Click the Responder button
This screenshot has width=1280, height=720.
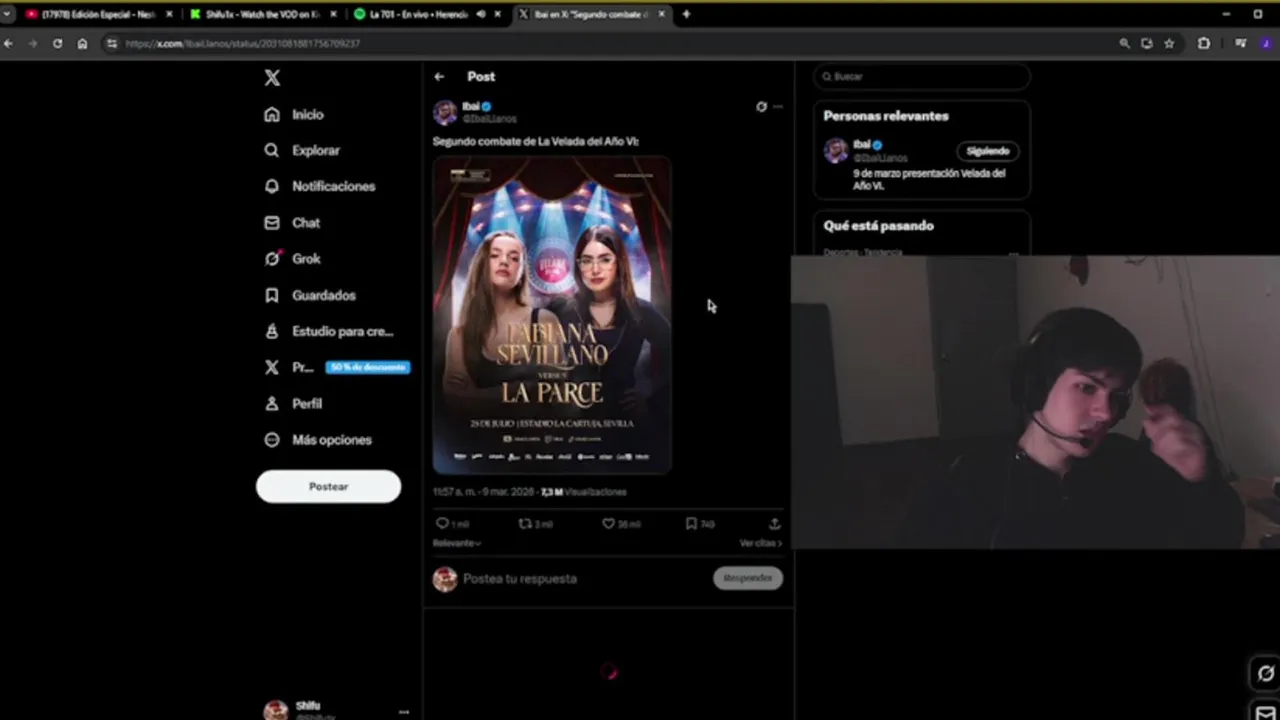point(748,578)
